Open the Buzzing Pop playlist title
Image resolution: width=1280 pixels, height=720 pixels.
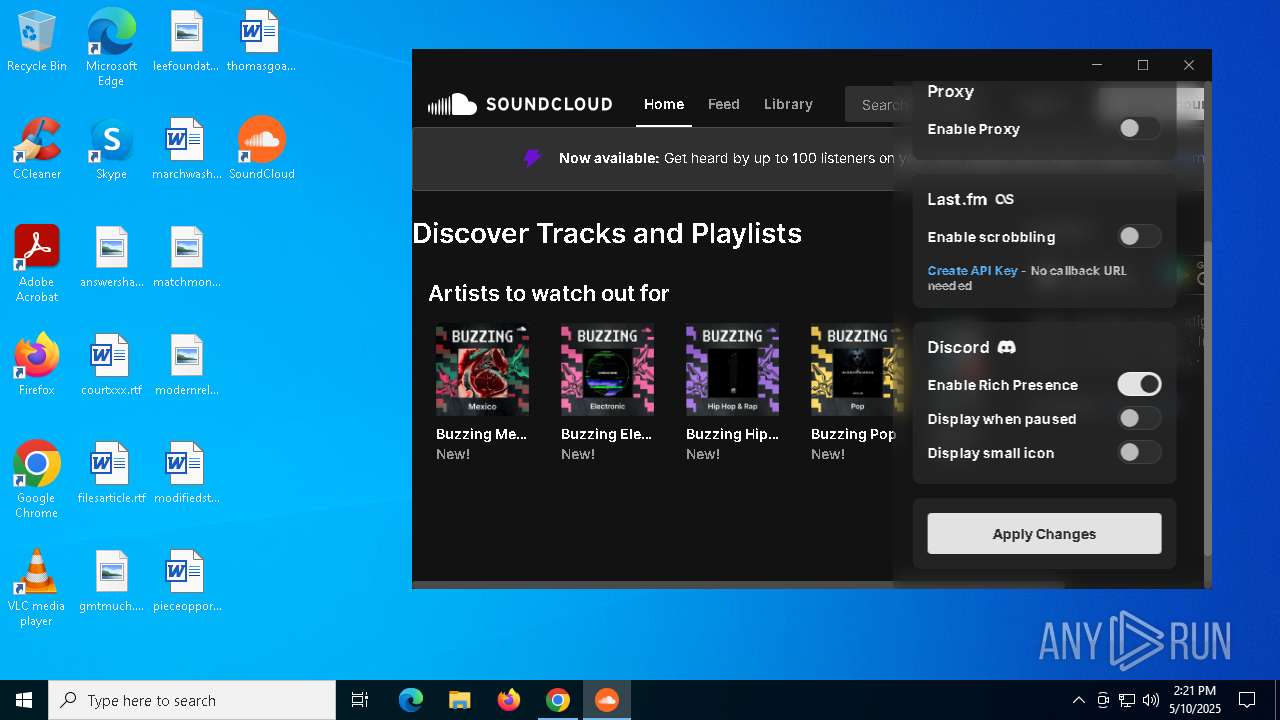(853, 434)
